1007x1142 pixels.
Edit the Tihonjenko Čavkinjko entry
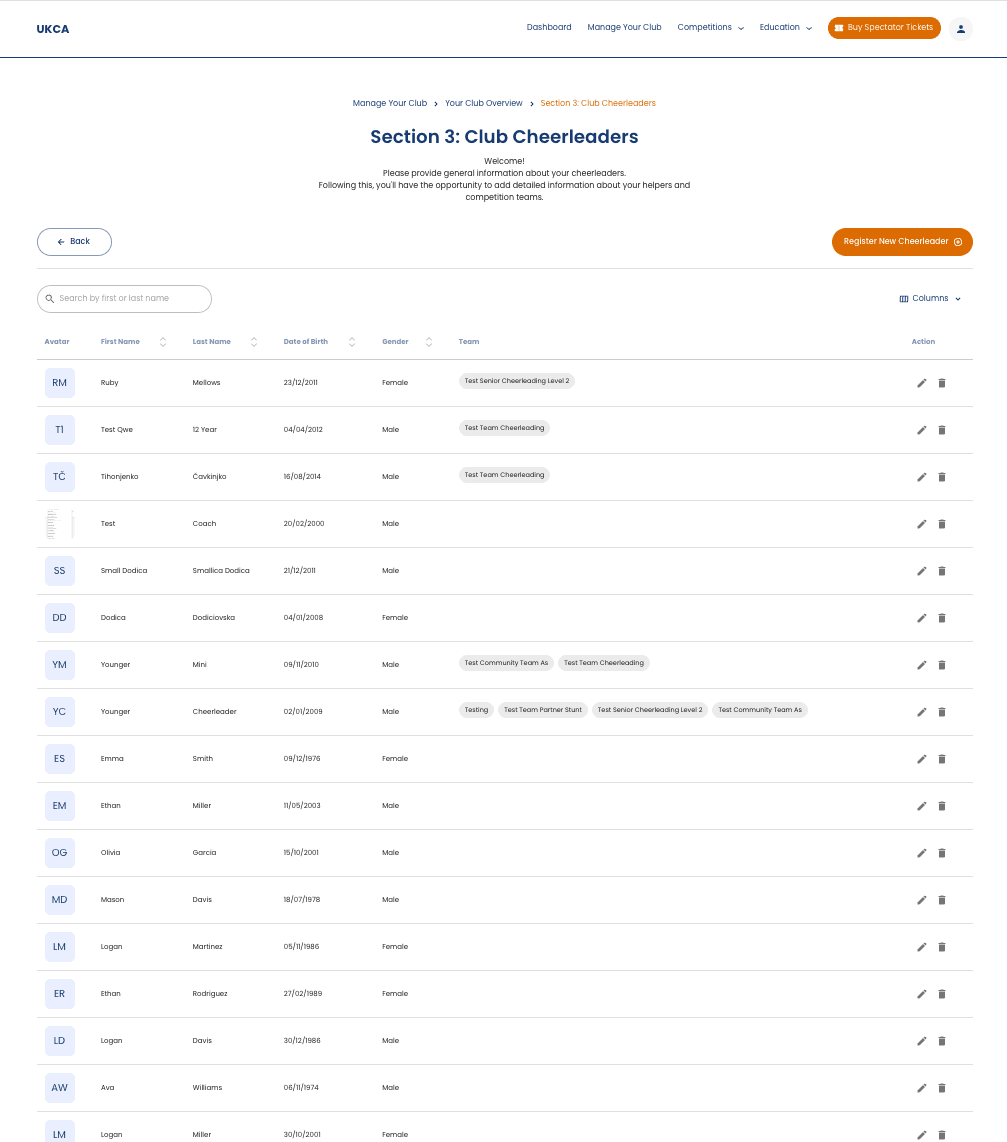[921, 477]
